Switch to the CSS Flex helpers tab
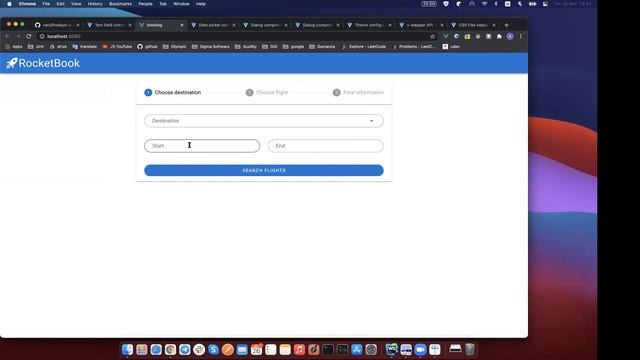The height and width of the screenshot is (360, 640). tap(473, 25)
